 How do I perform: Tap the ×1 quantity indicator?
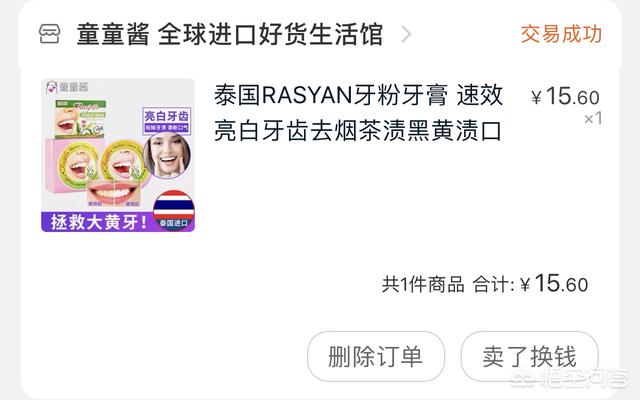click(593, 119)
